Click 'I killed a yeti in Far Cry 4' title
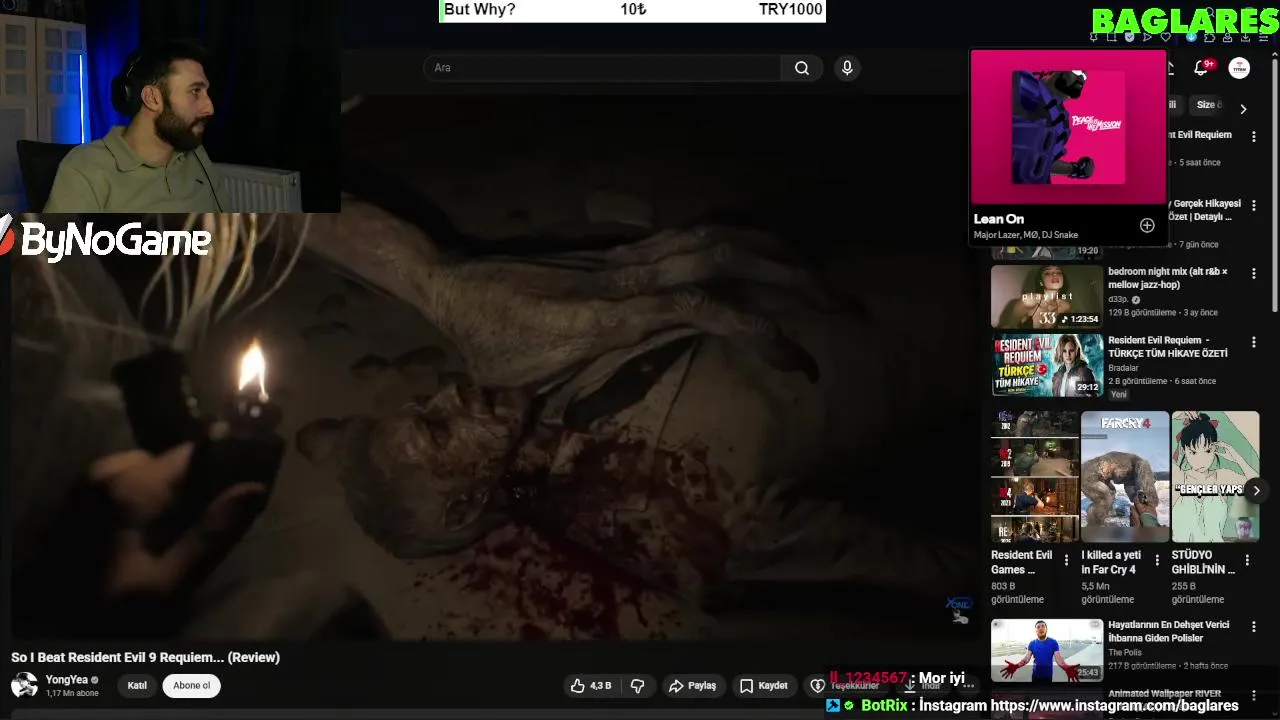This screenshot has height=720, width=1280. [x=1110, y=562]
